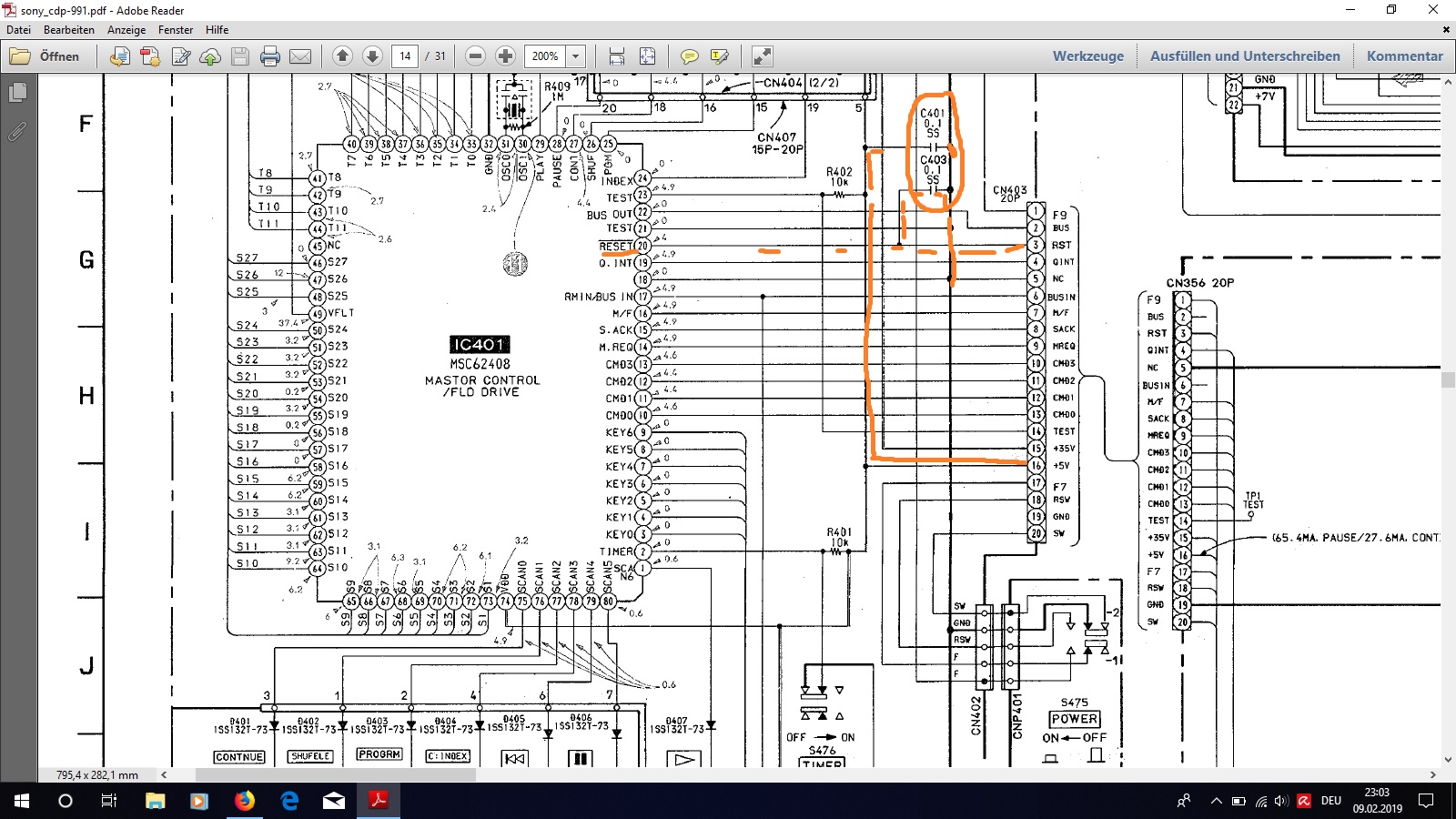The image size is (1456, 819).
Task: Click the vertical scrollbar down arrow
Action: pos(1448,759)
